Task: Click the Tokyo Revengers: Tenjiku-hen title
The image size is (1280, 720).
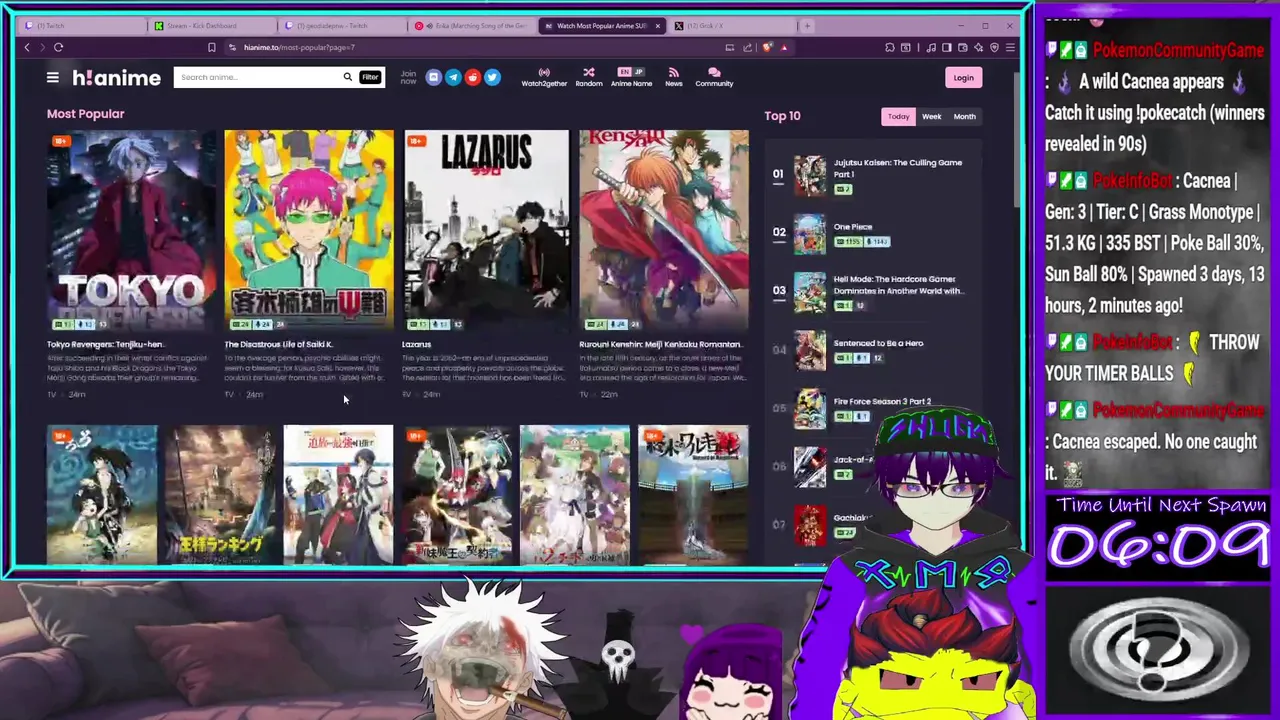Action: click(x=105, y=344)
